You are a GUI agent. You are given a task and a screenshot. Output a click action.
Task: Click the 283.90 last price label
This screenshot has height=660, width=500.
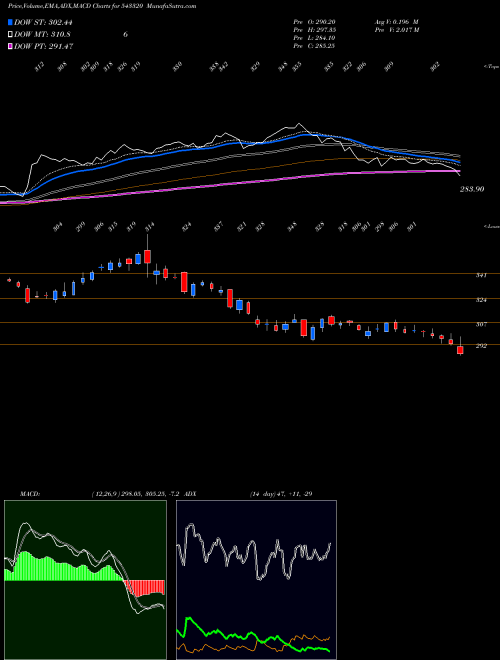click(x=471, y=189)
